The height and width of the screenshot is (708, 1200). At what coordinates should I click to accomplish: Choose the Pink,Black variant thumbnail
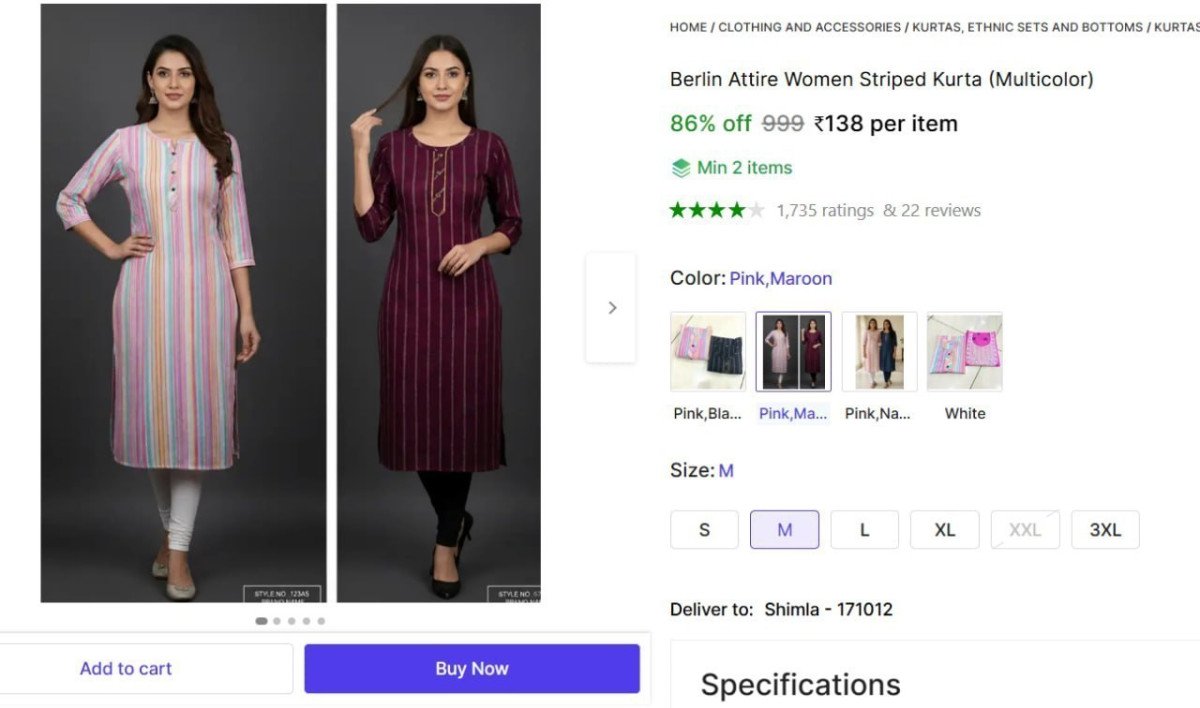(x=707, y=350)
